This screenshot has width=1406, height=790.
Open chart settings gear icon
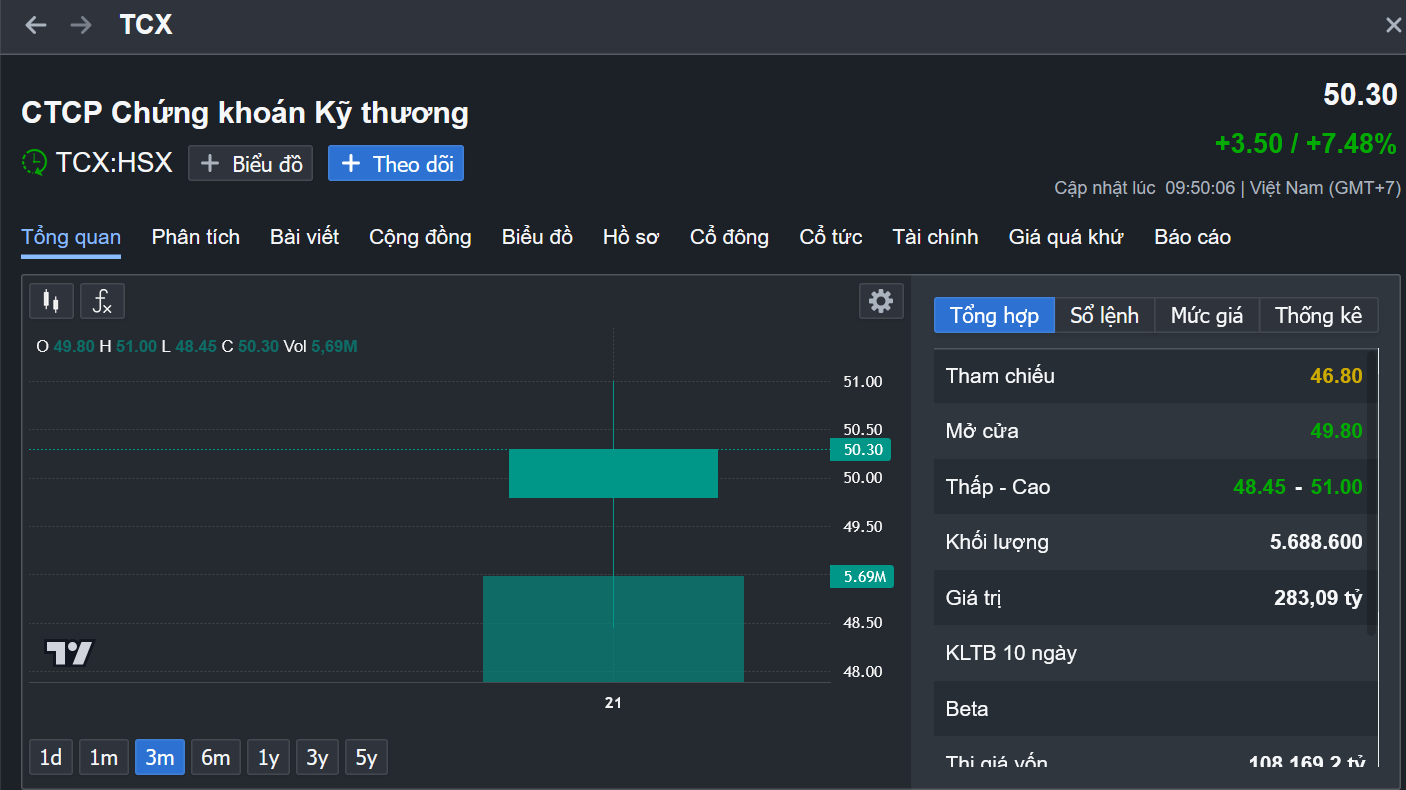pyautogui.click(x=881, y=301)
